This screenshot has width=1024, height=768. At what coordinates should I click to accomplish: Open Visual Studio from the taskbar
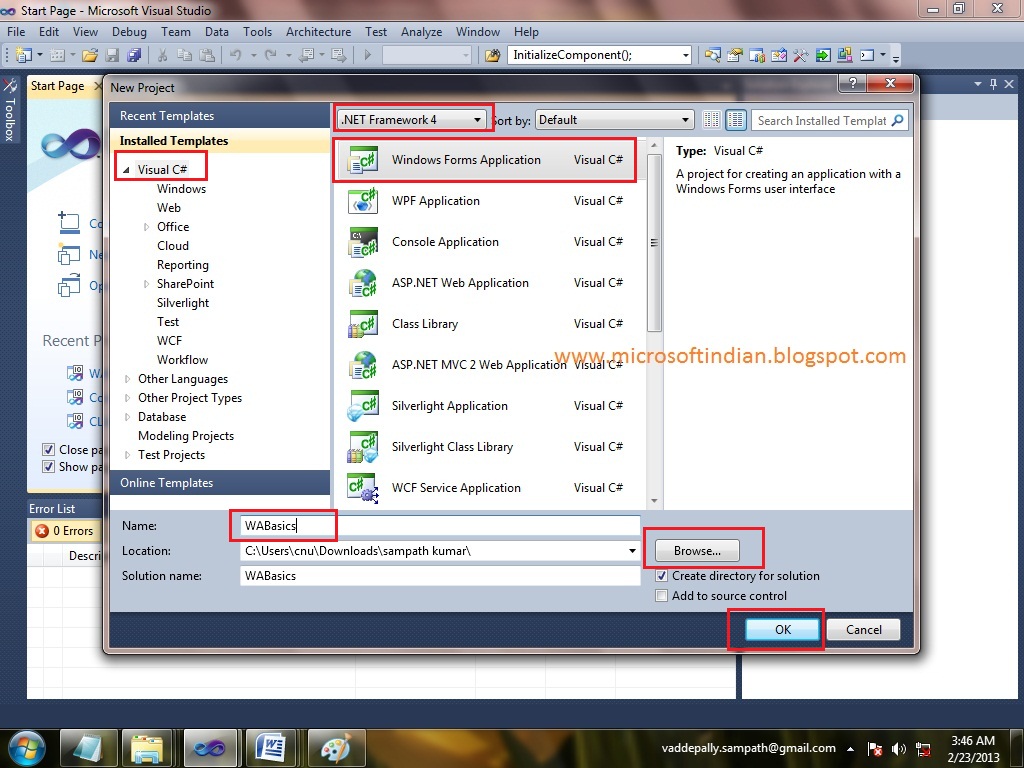tap(210, 747)
